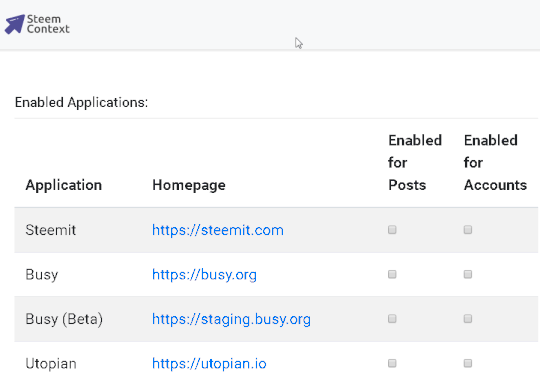Select the Steemit application name cell
540x380 pixels.
pyautogui.click(x=51, y=230)
